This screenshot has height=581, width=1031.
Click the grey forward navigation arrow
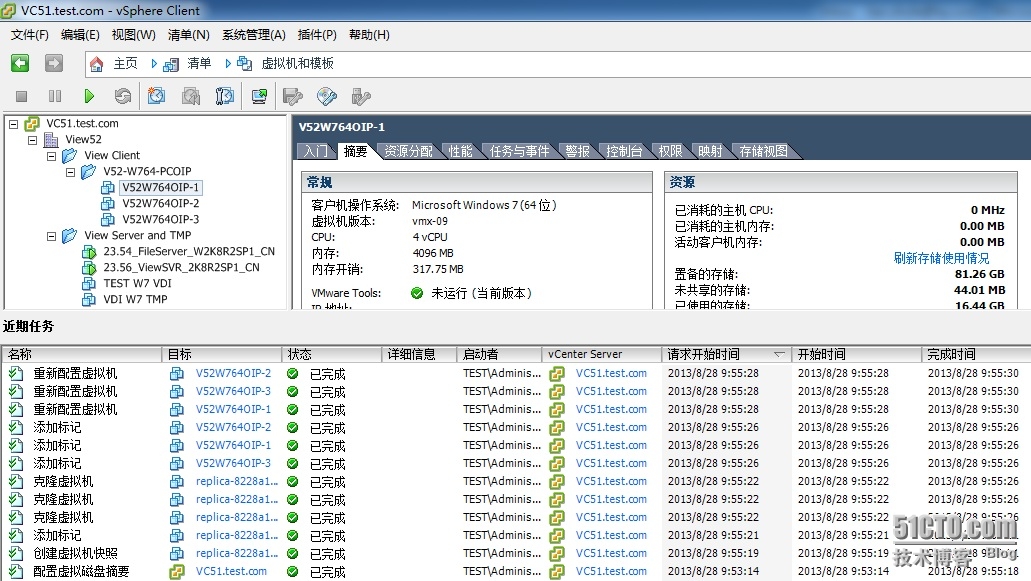coord(54,63)
